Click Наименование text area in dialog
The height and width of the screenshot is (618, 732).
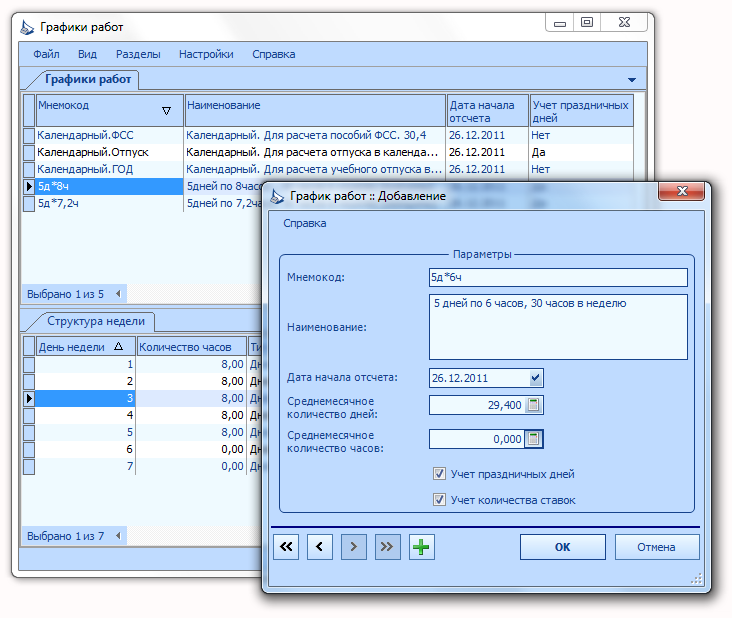point(558,327)
